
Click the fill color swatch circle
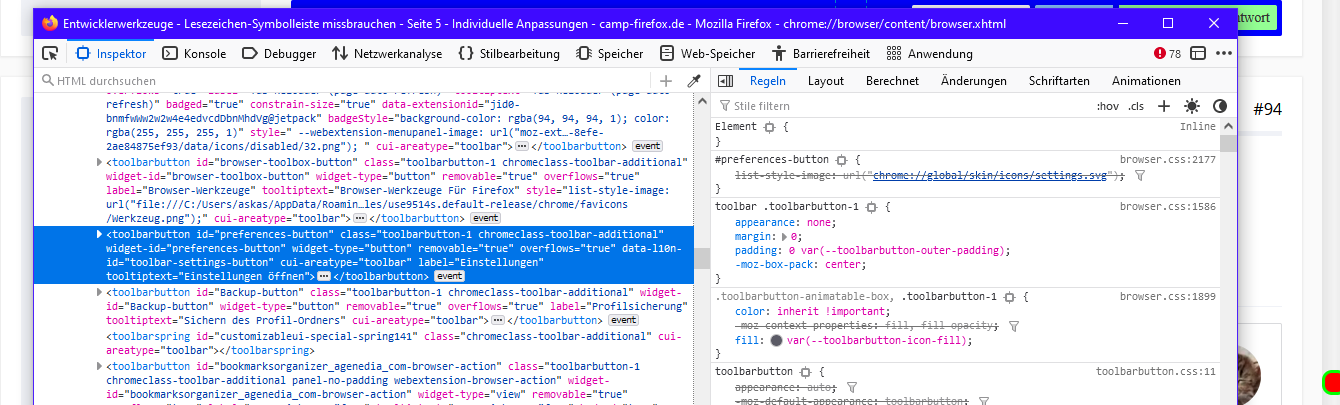coord(776,340)
